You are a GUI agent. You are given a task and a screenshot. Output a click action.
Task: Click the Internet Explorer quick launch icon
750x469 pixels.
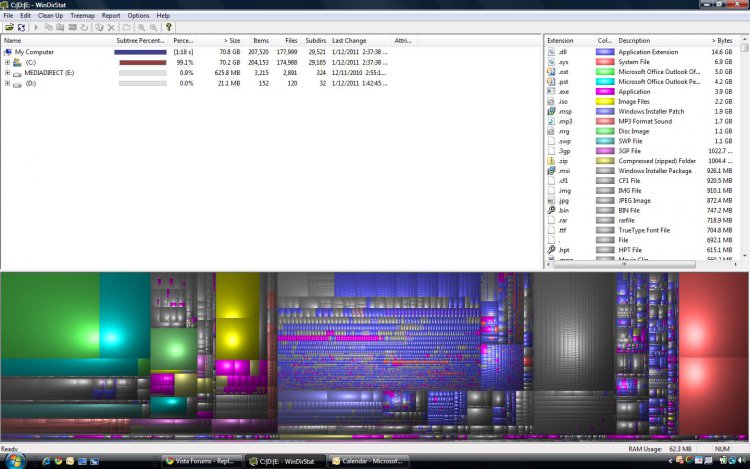tap(46, 461)
